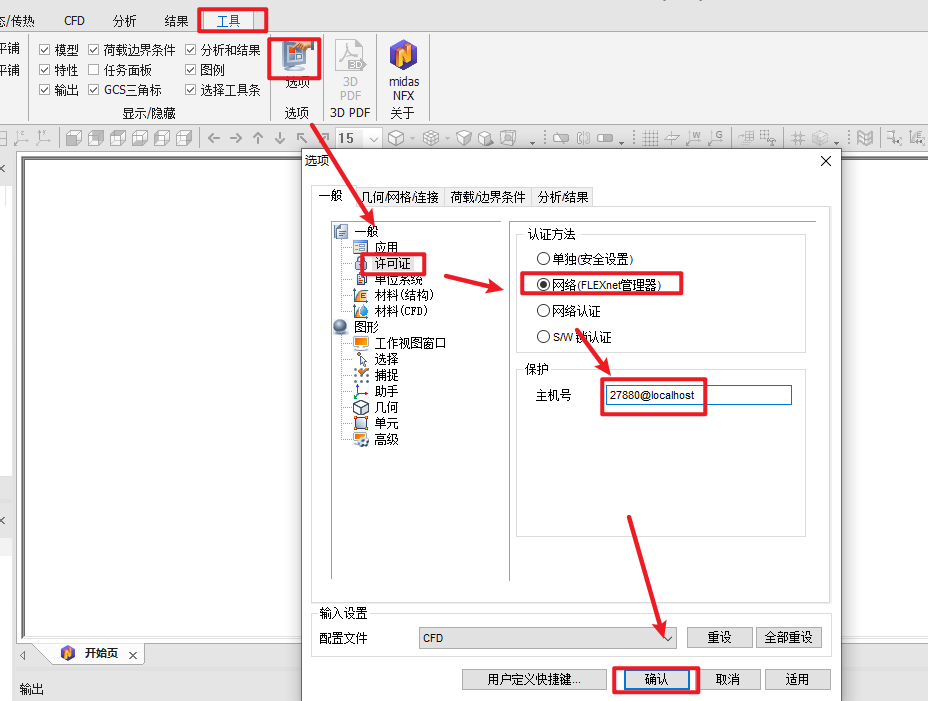Select the 捕捉 snap settings icon
The image size is (928, 701).
pos(361,375)
